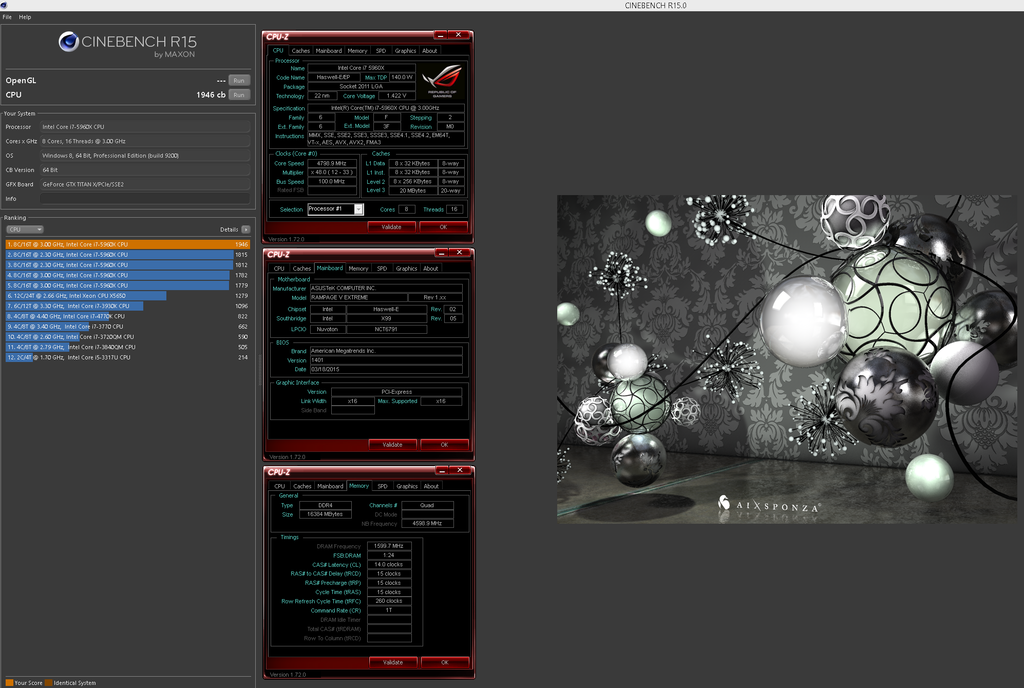Open Graphics tab in CPU-Z timings window

pyautogui.click(x=407, y=486)
